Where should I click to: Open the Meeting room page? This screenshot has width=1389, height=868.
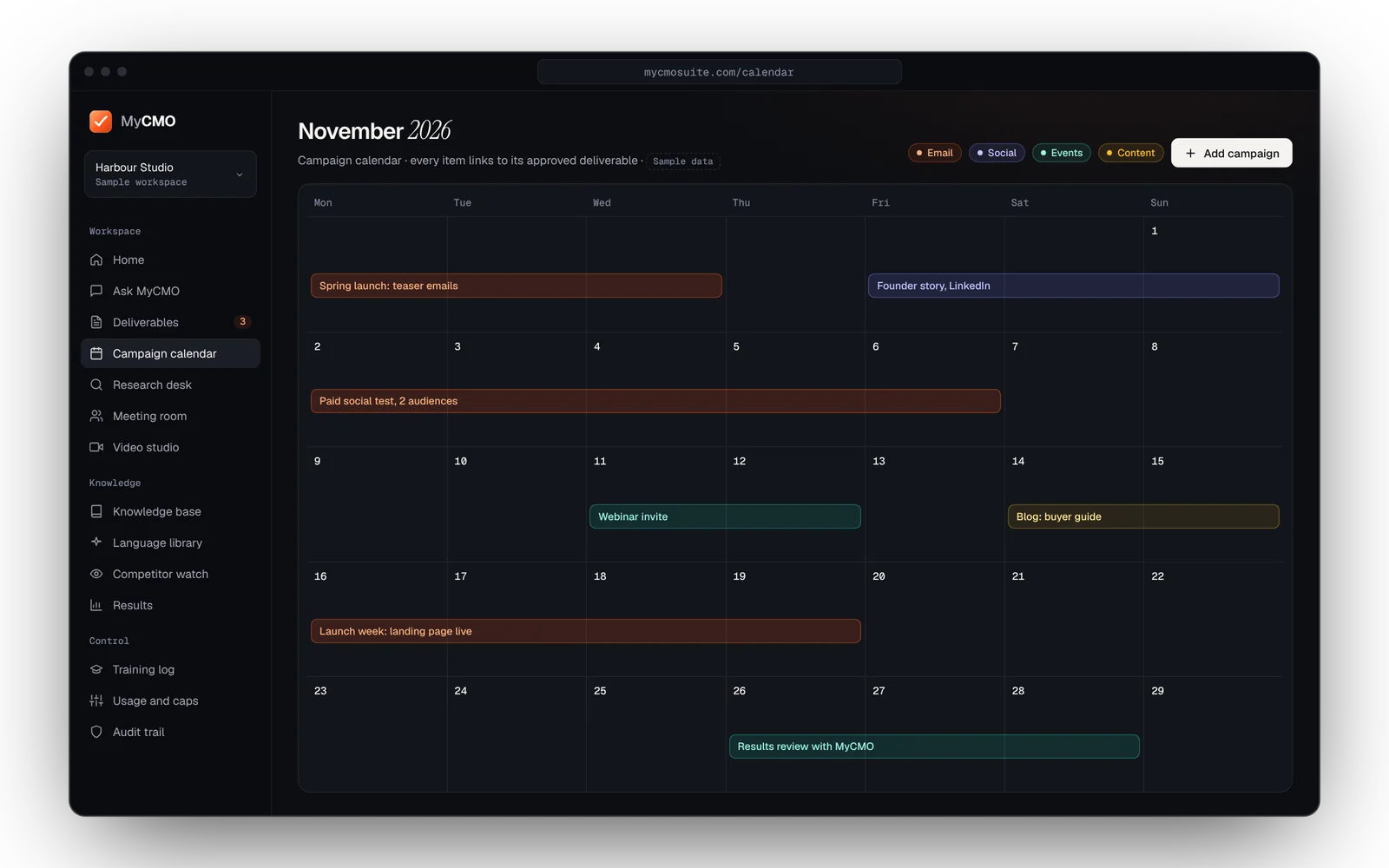pyautogui.click(x=170, y=416)
